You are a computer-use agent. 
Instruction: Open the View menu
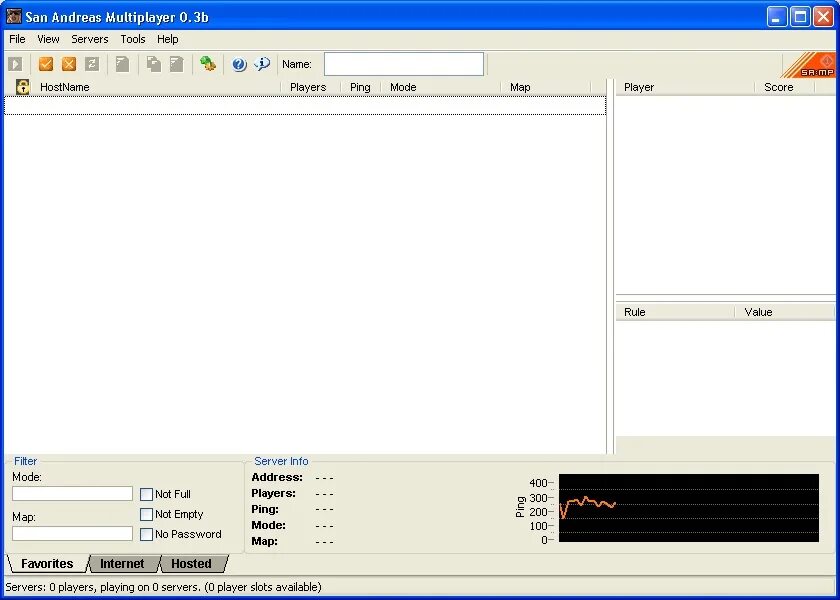(48, 39)
